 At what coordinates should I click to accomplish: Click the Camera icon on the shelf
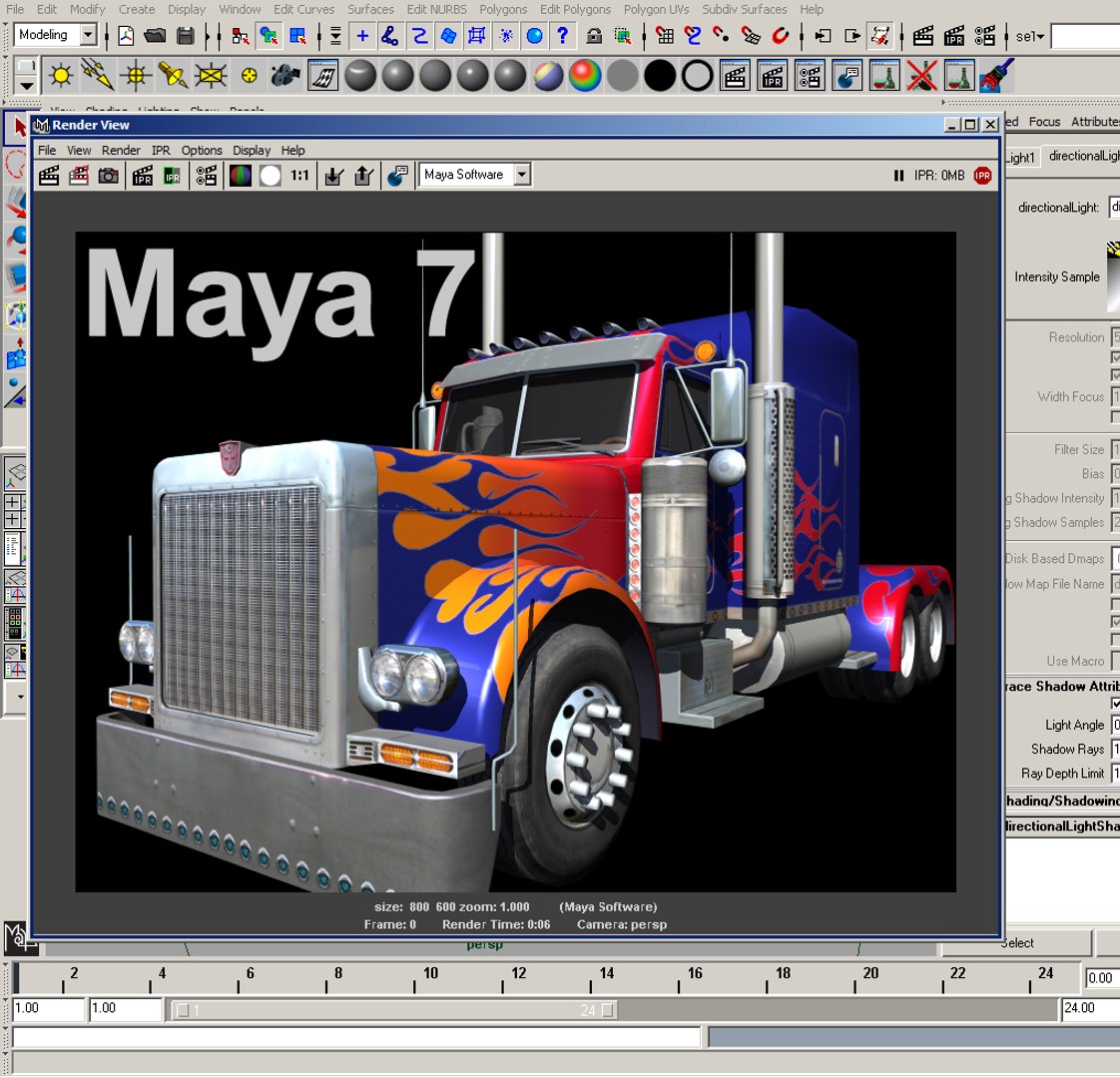(x=285, y=76)
